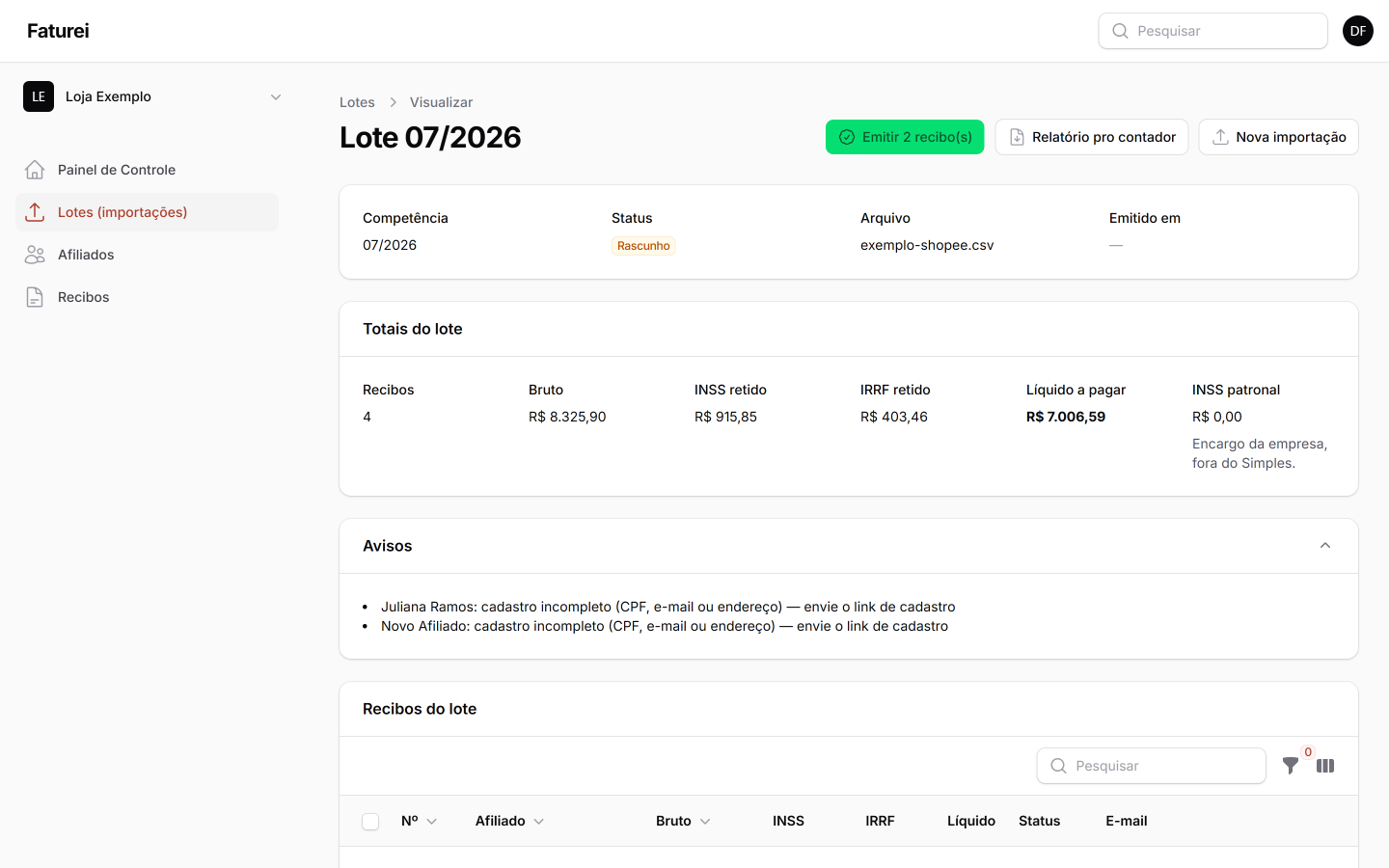This screenshot has width=1389, height=868.
Task: Click the Rascunho status badge
Action: coord(643,246)
